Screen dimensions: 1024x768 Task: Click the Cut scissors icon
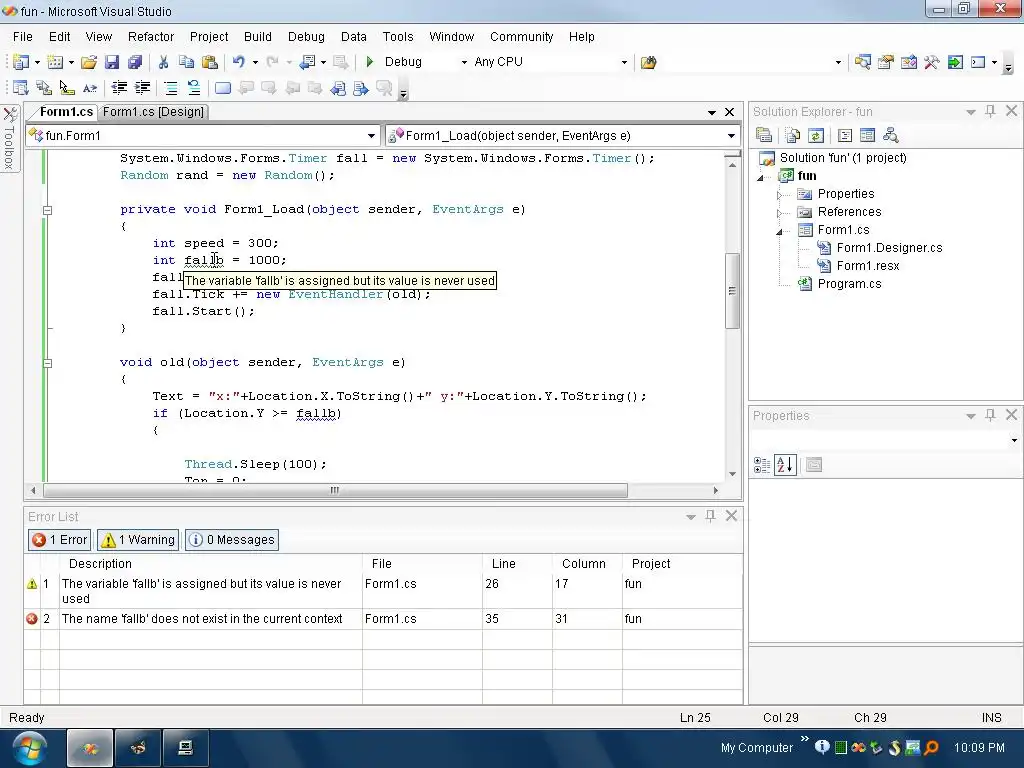click(x=163, y=62)
